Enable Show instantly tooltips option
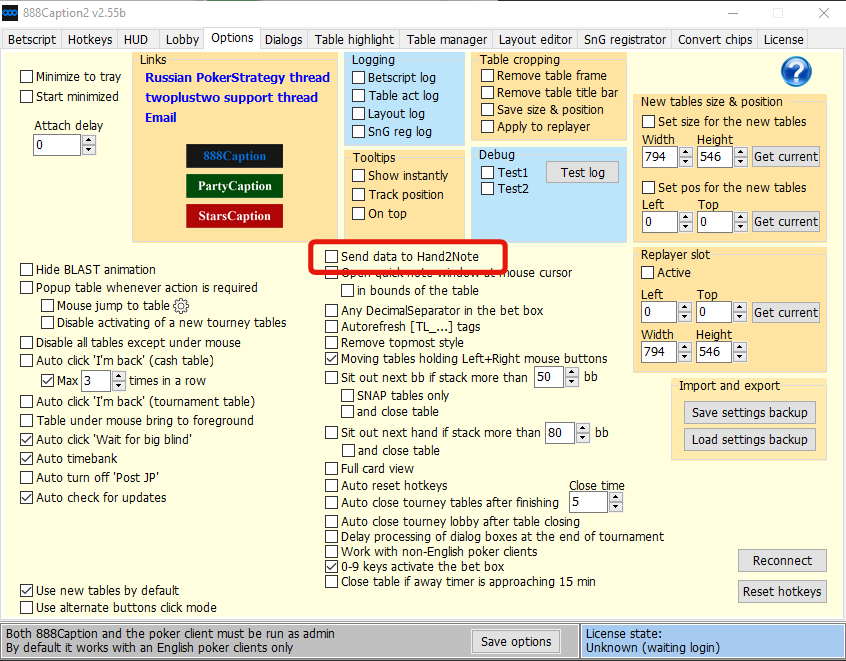 point(358,176)
